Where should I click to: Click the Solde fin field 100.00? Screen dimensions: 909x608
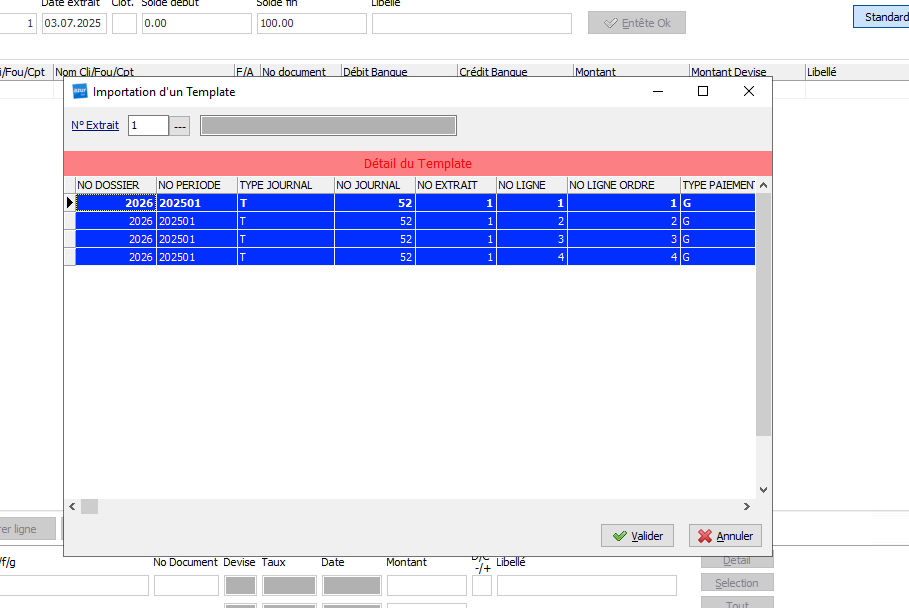tap(312, 23)
